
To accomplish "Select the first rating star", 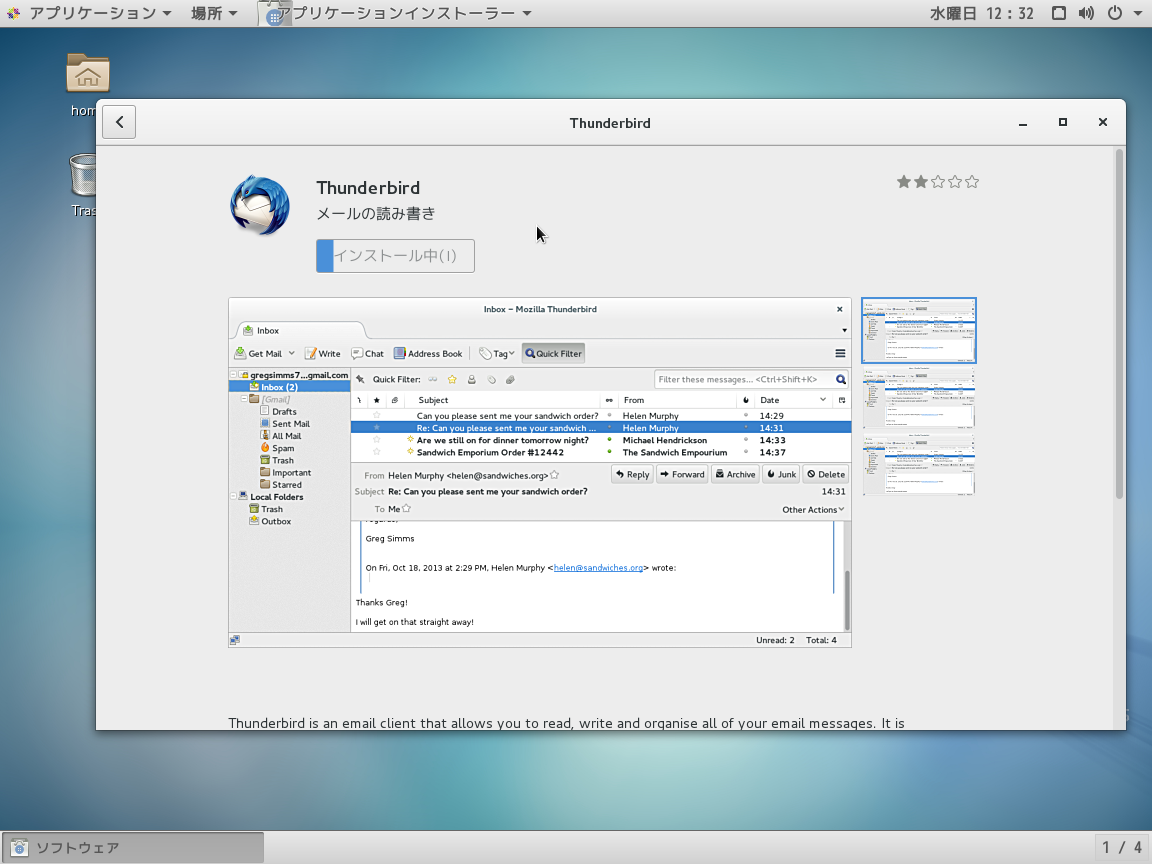I will [x=904, y=181].
